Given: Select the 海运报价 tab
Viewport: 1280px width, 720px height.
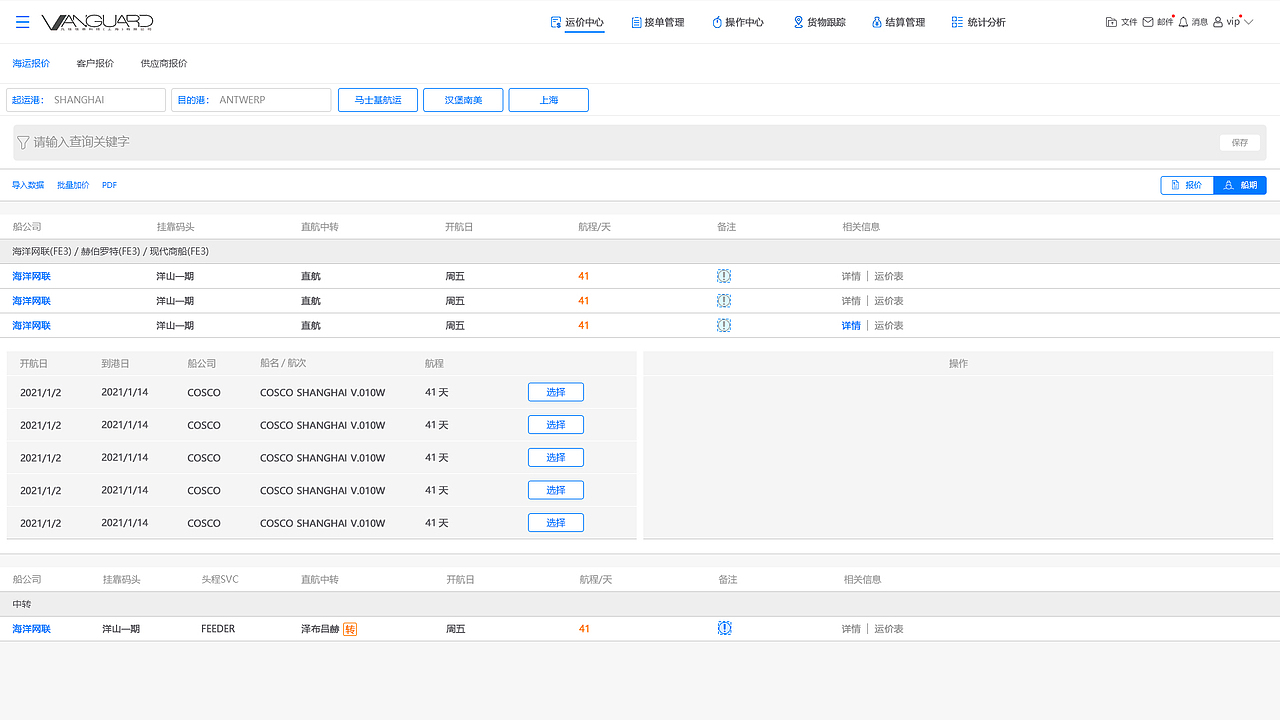Looking at the screenshot, I should (x=31, y=63).
